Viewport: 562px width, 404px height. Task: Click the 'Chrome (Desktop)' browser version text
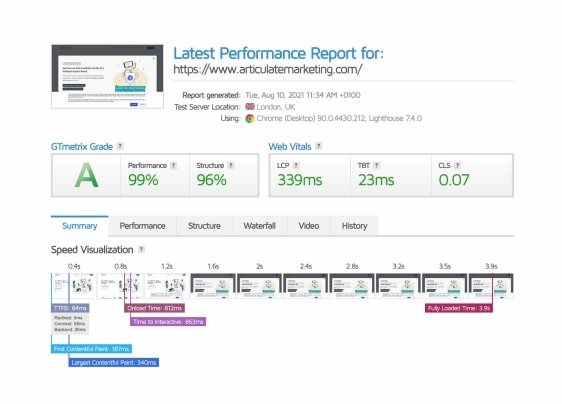286,118
